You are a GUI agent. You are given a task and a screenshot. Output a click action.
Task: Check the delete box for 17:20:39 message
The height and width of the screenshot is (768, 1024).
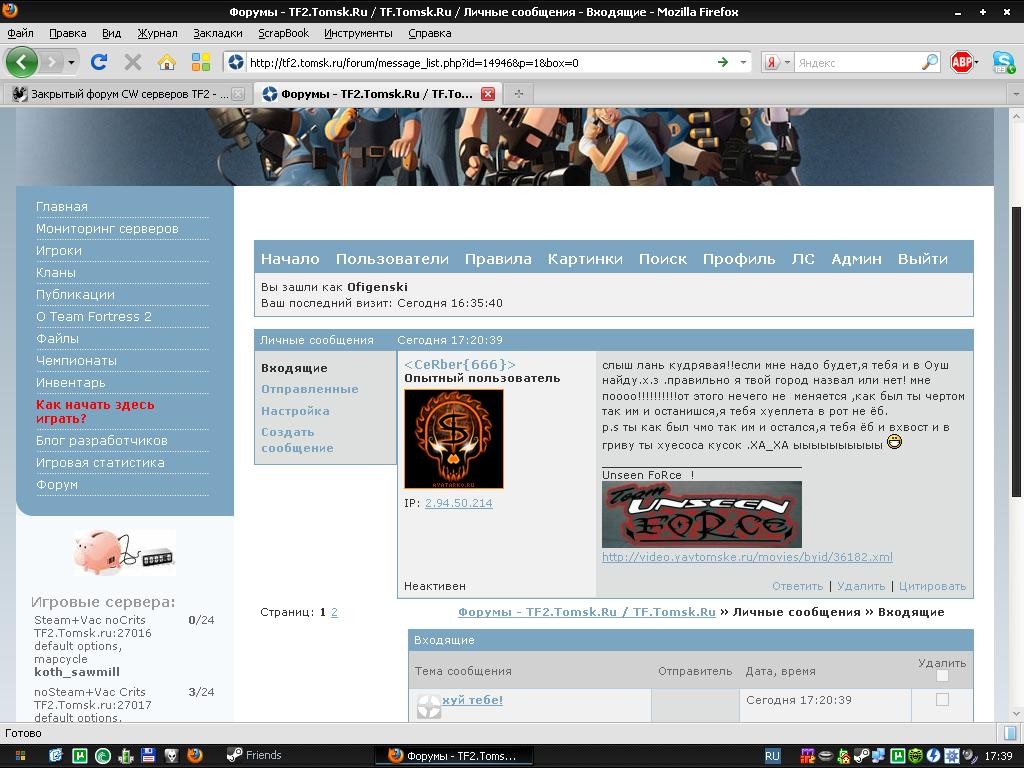coord(942,699)
